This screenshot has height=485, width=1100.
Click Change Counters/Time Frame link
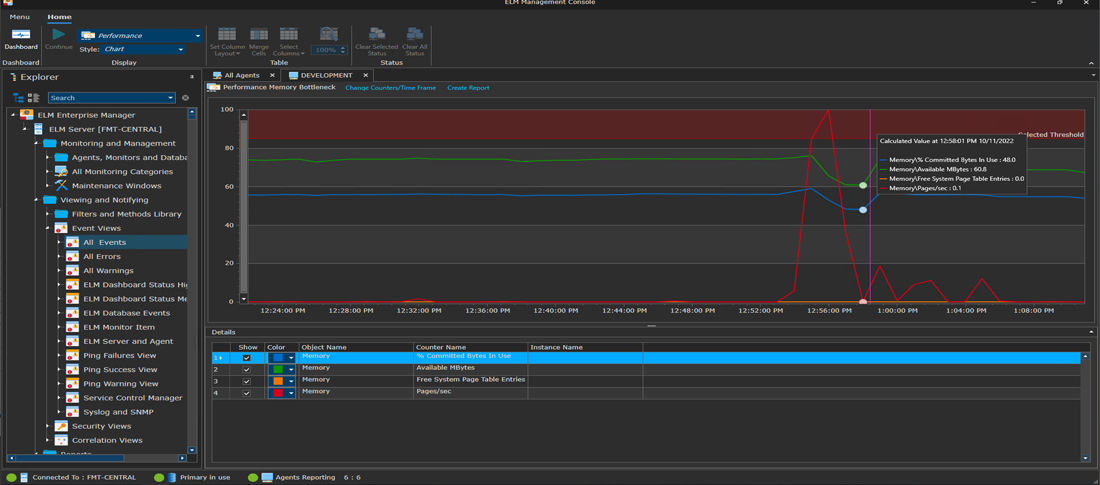coord(390,88)
